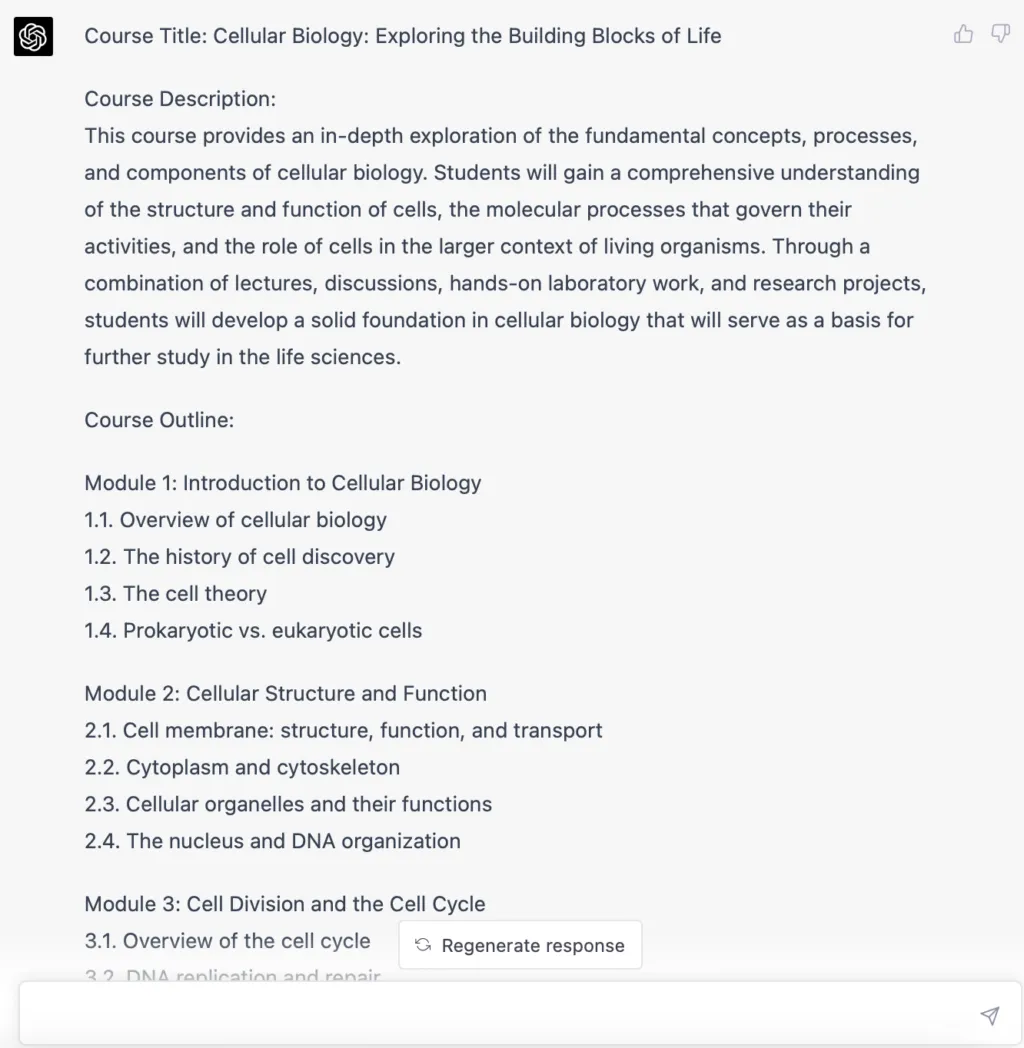Focus the message input field
Image resolution: width=1024 pixels, height=1048 pixels.
pos(495,1013)
